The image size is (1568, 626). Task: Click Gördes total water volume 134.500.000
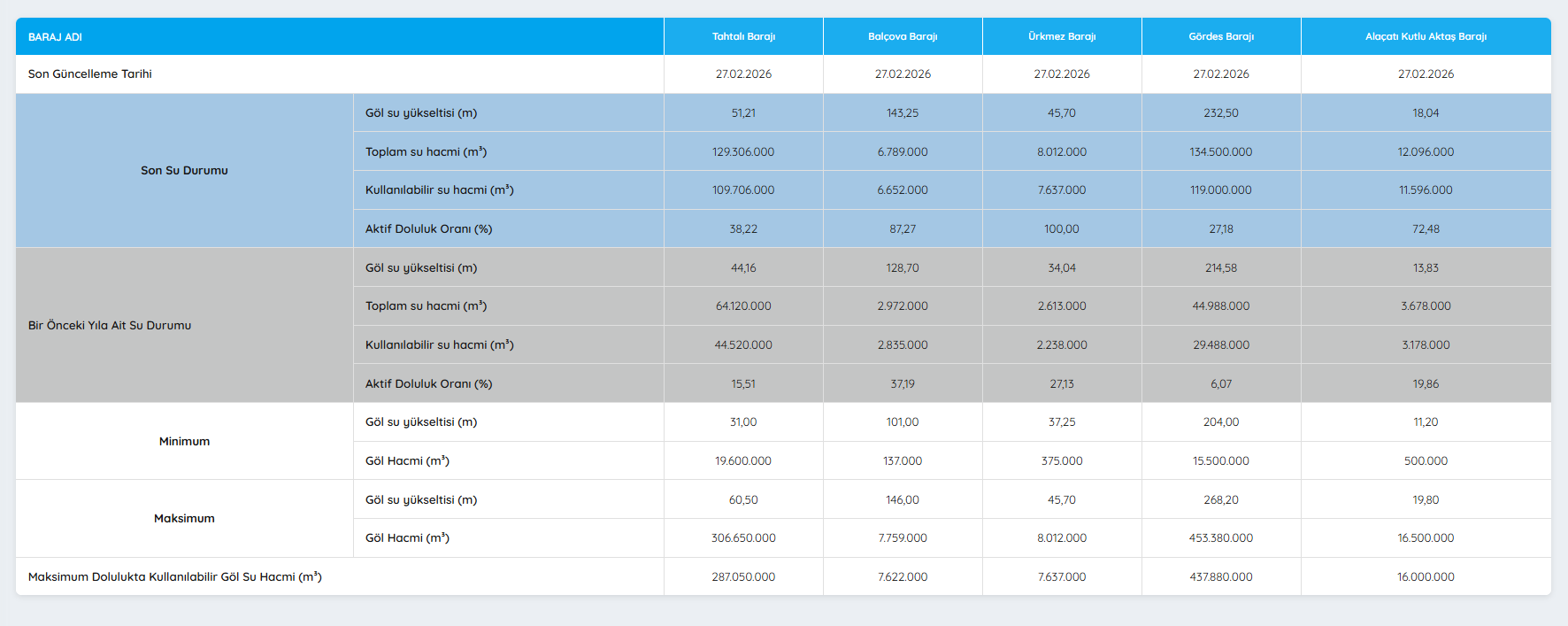[1221, 152]
